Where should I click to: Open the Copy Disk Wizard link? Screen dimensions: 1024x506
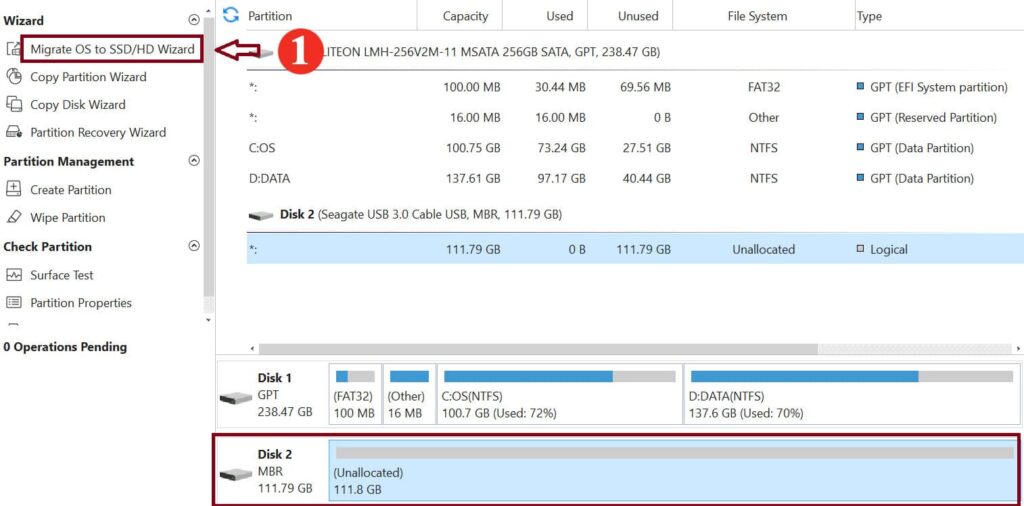coord(78,105)
